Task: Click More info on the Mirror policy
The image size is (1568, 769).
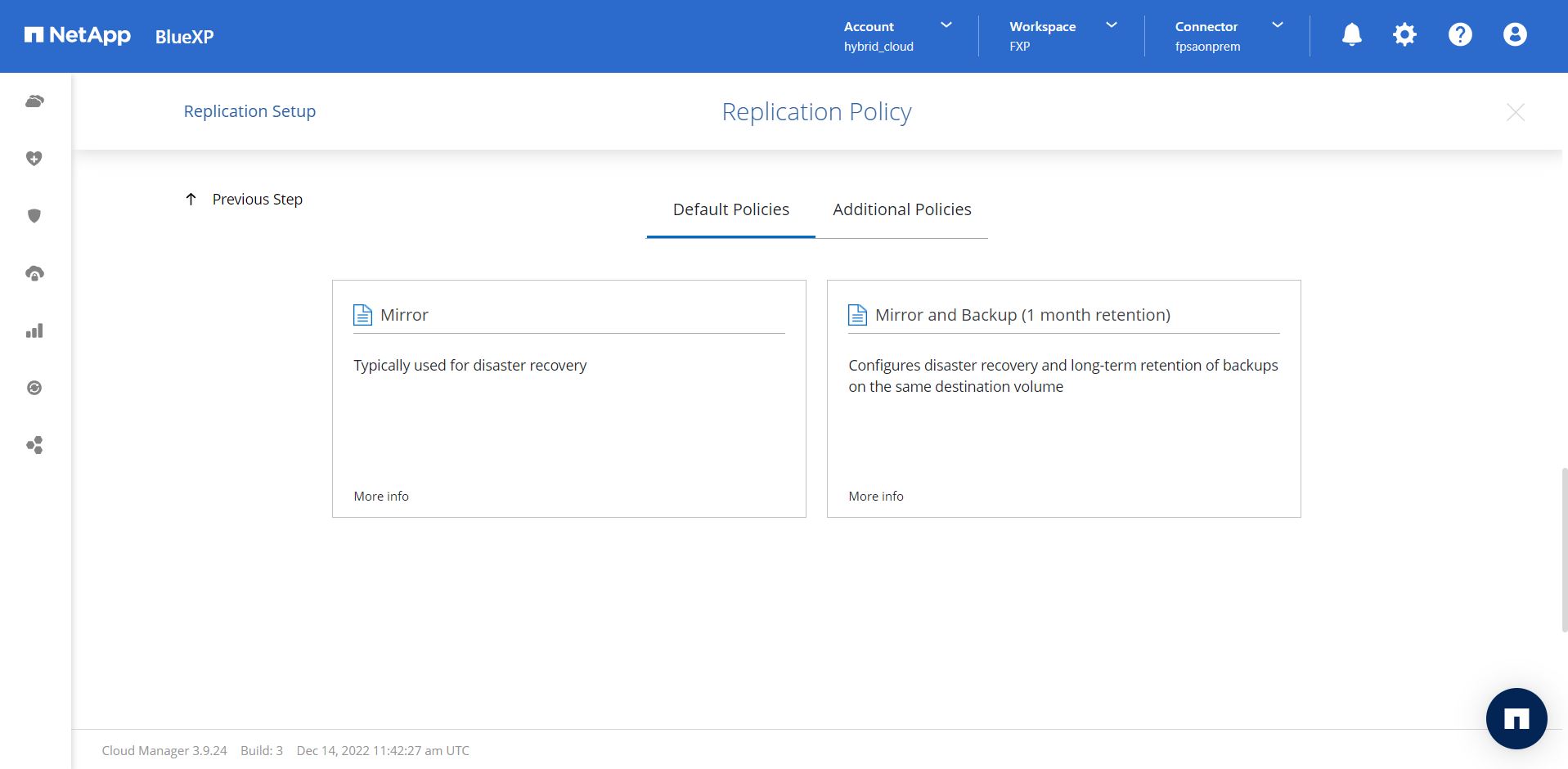Action: coord(381,497)
